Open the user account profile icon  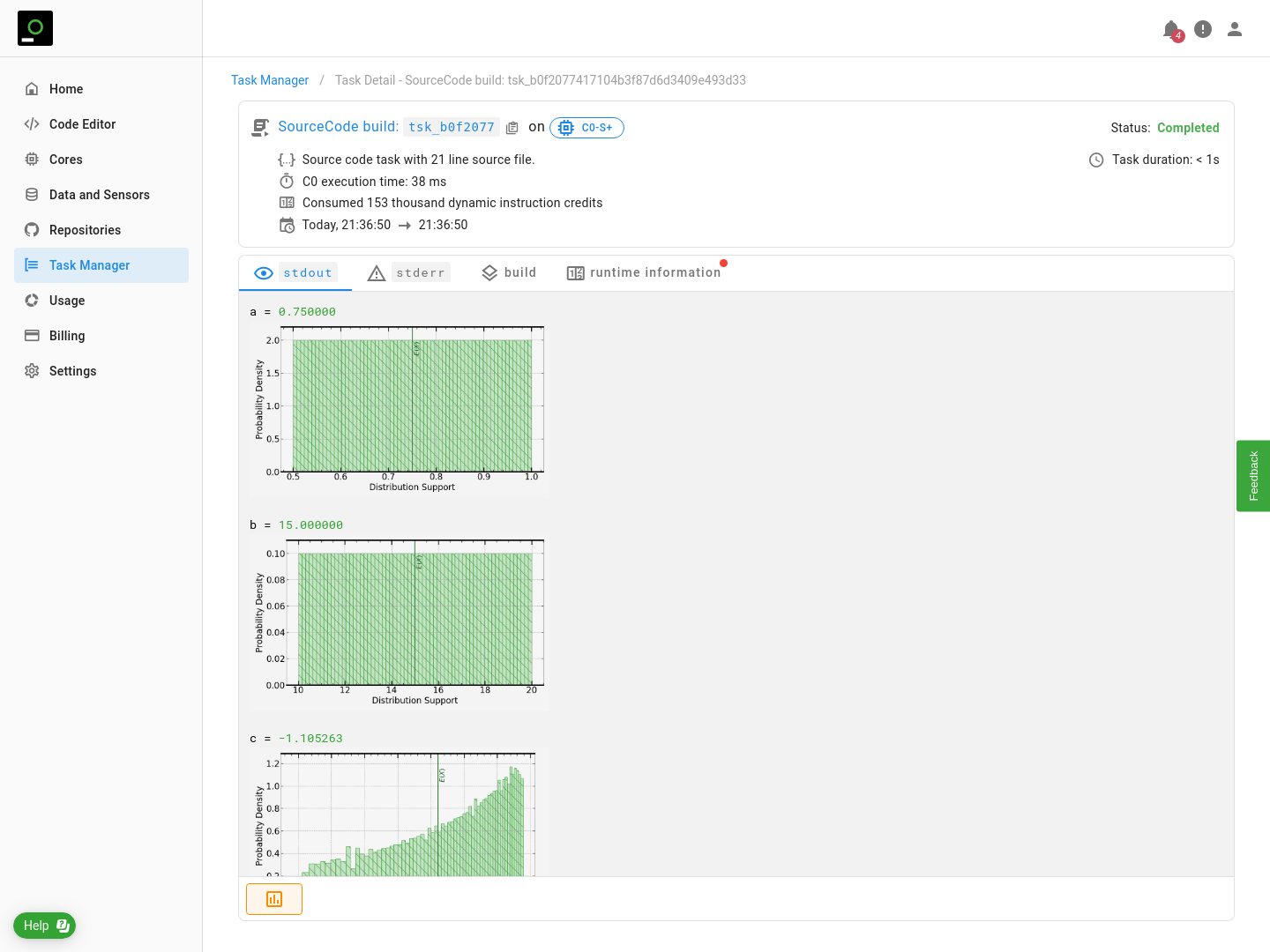pos(1235,29)
